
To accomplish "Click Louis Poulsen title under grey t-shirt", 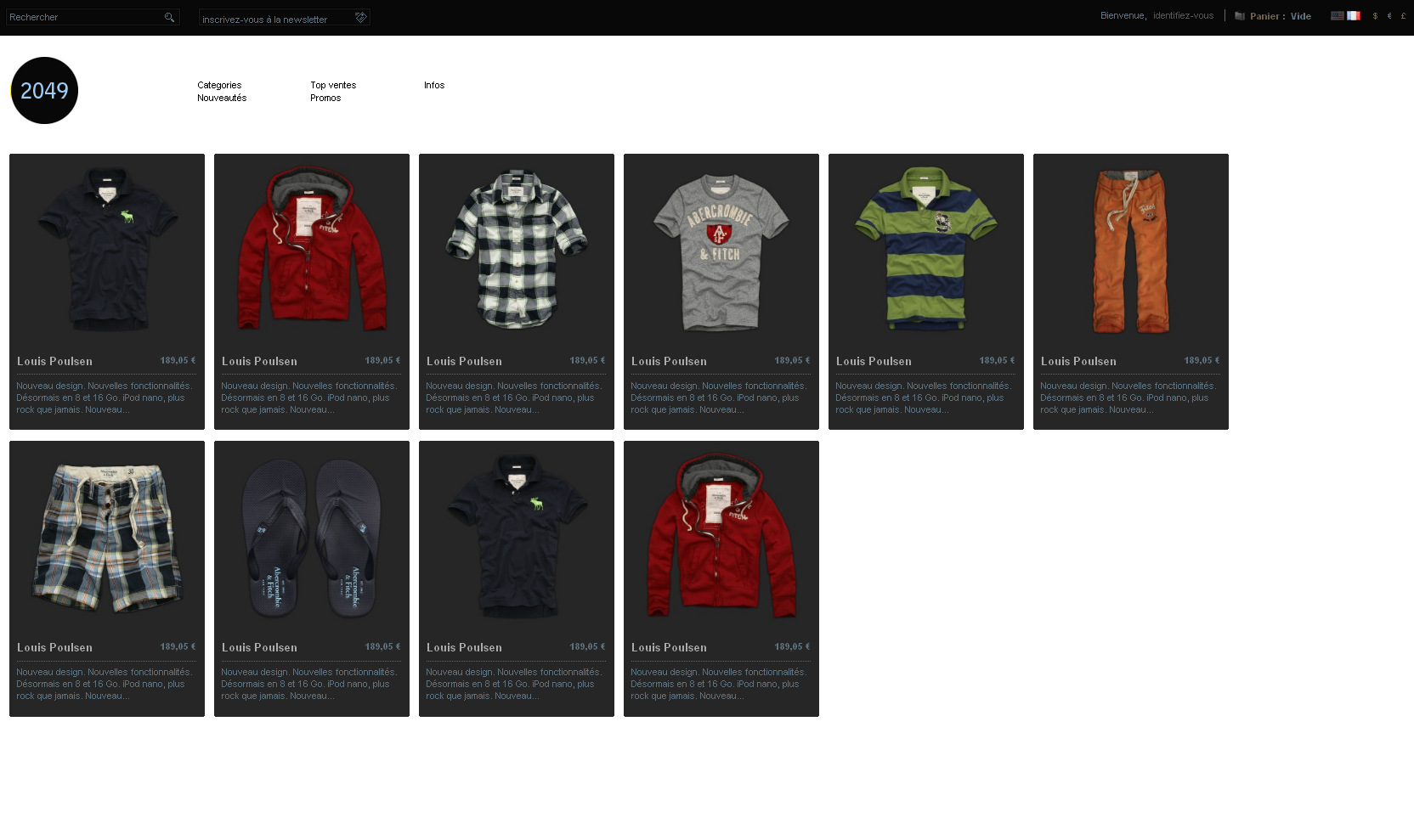I will pyautogui.click(x=669, y=361).
